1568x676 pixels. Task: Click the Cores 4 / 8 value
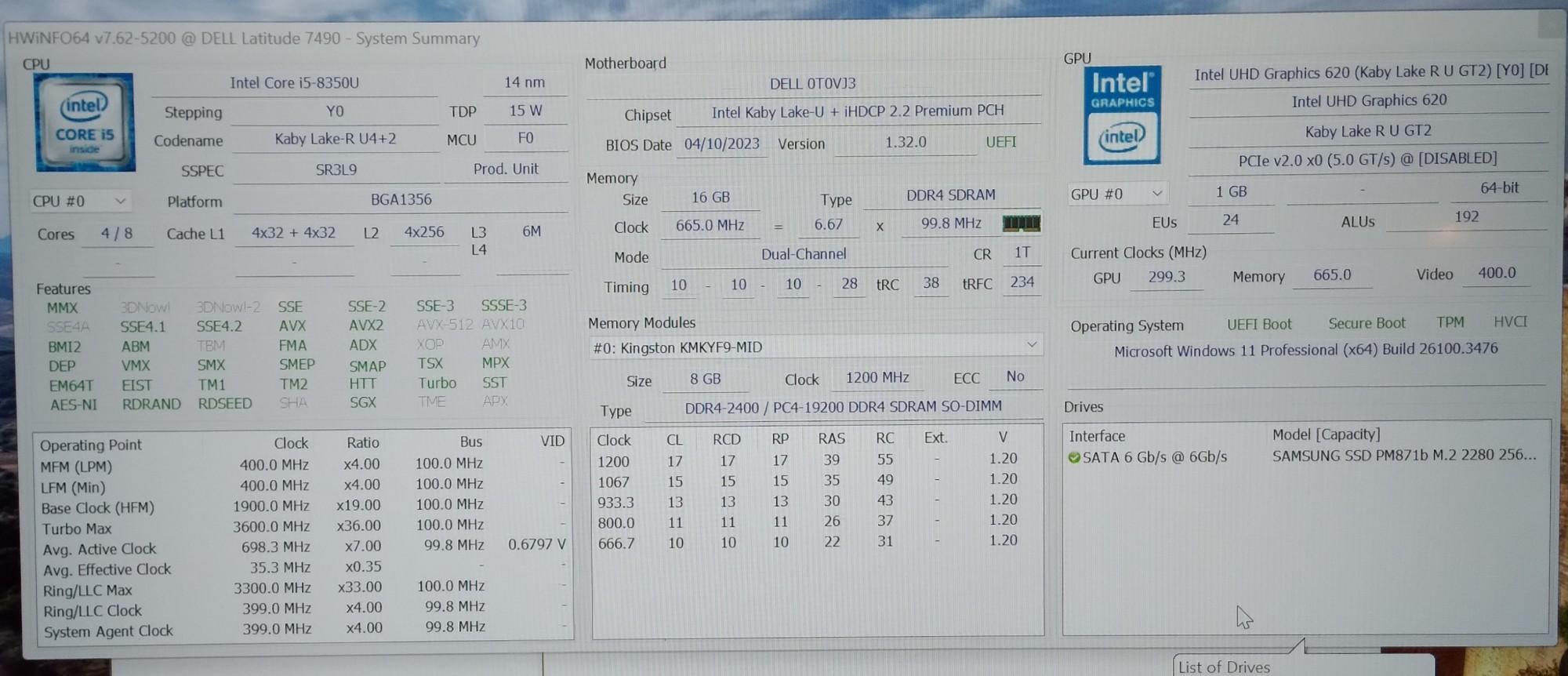point(117,234)
